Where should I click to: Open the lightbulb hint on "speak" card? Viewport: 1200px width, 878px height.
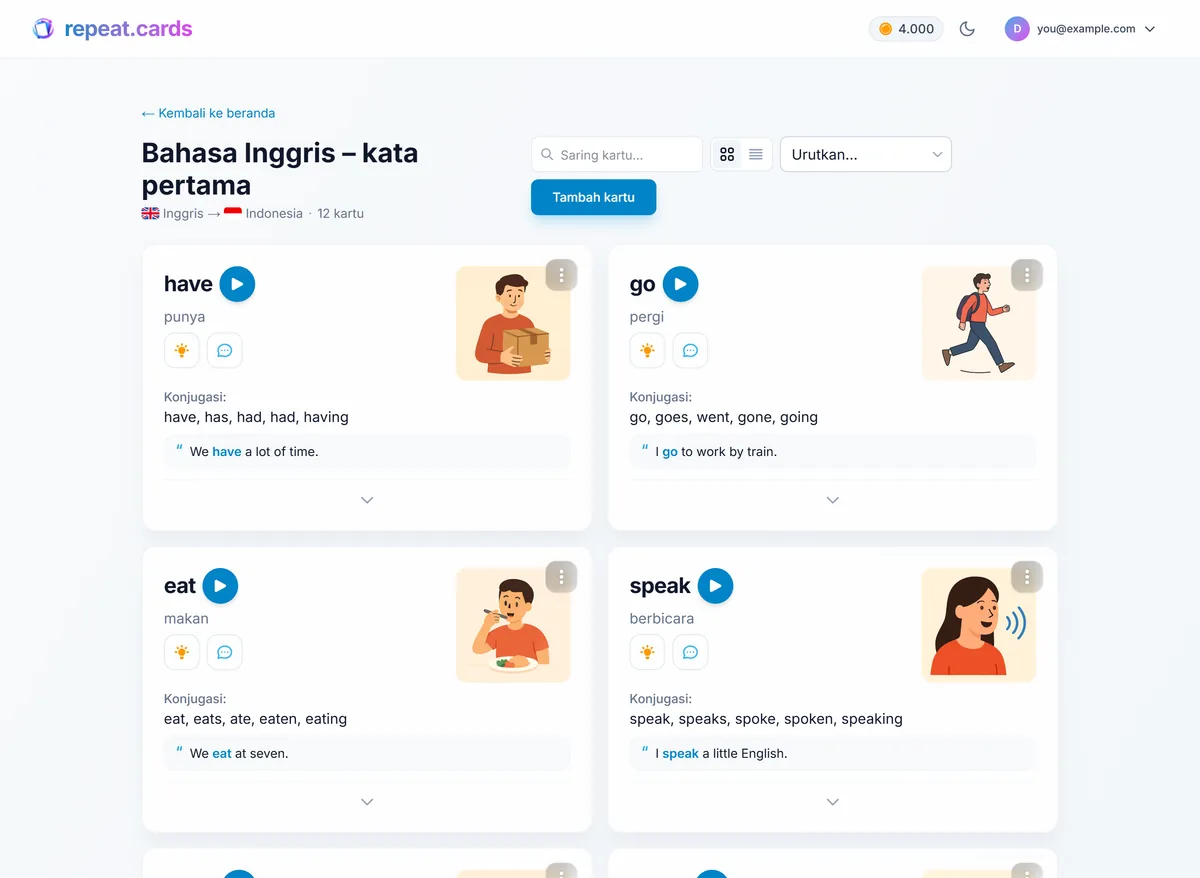648,652
